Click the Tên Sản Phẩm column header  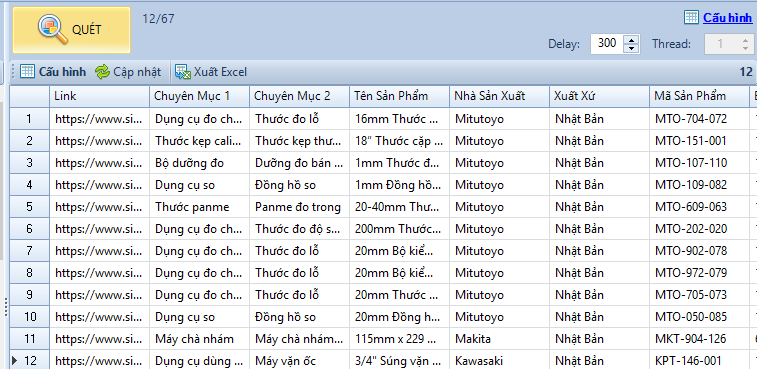point(399,96)
